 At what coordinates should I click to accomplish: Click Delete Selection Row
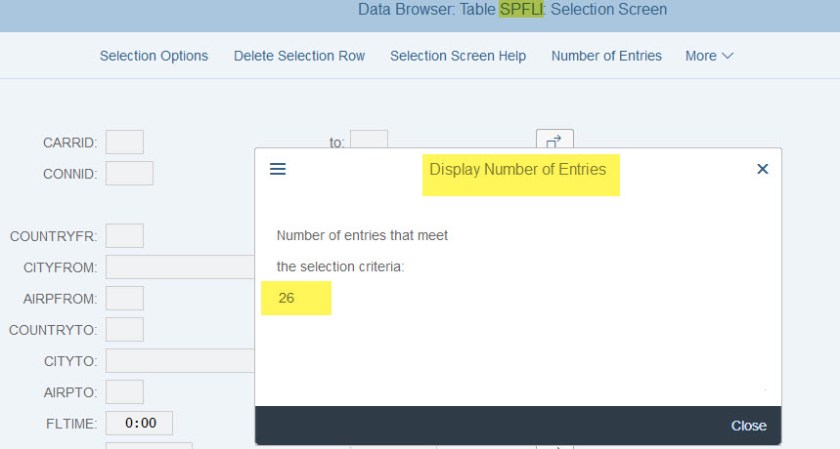(299, 56)
